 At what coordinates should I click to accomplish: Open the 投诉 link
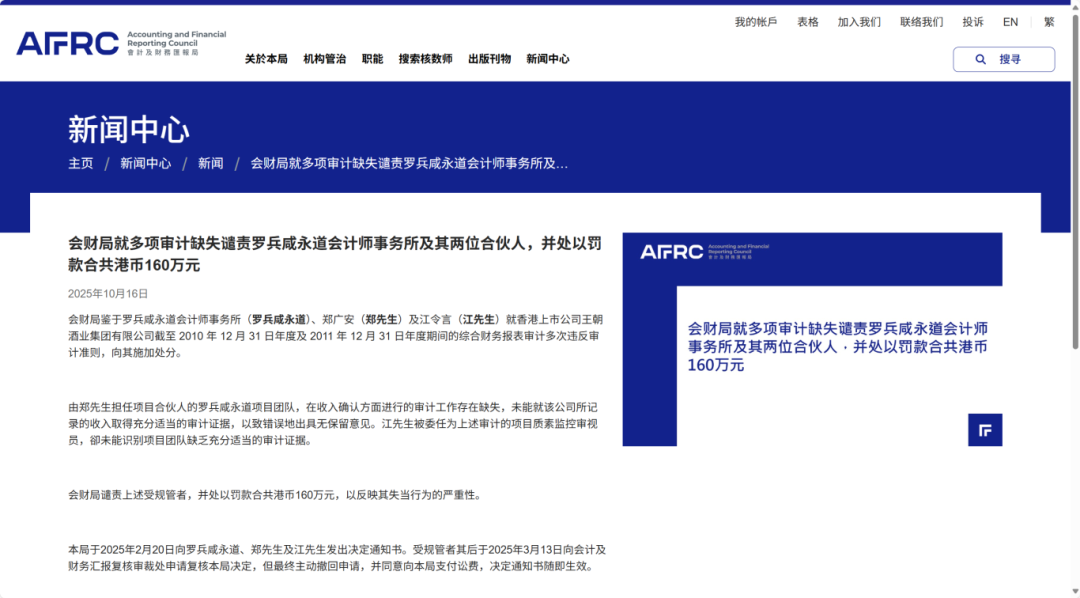[973, 22]
